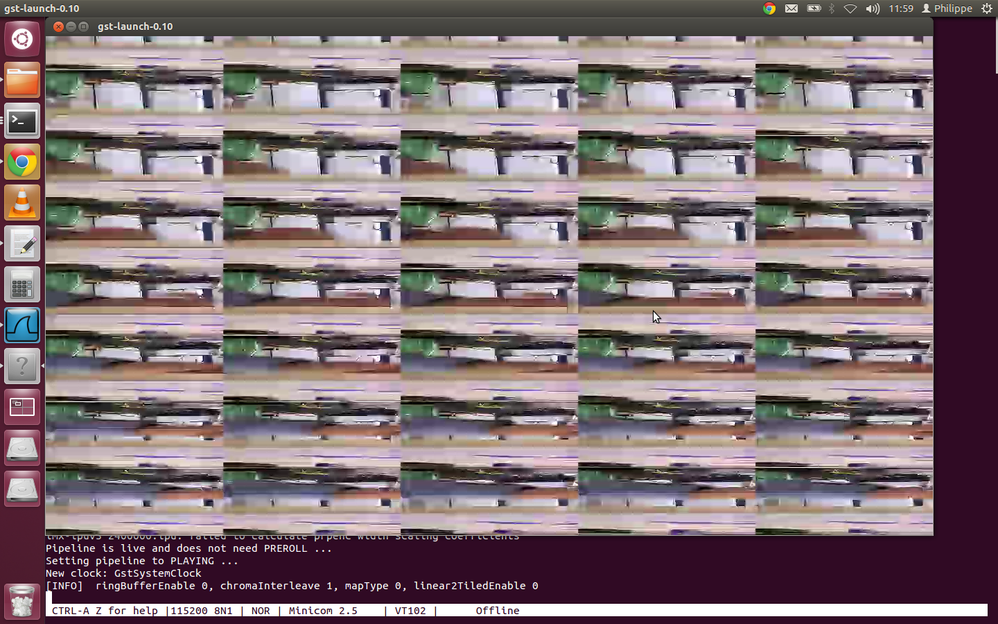Click the 'VT102' status entry
The image size is (998, 624).
point(410,611)
